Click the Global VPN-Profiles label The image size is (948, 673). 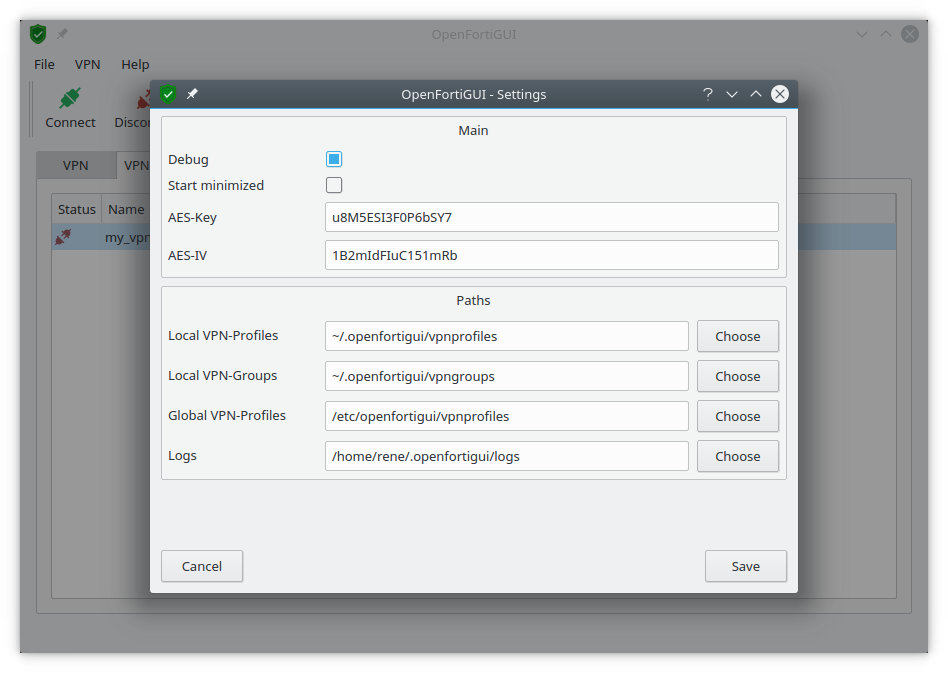pyautogui.click(x=227, y=415)
